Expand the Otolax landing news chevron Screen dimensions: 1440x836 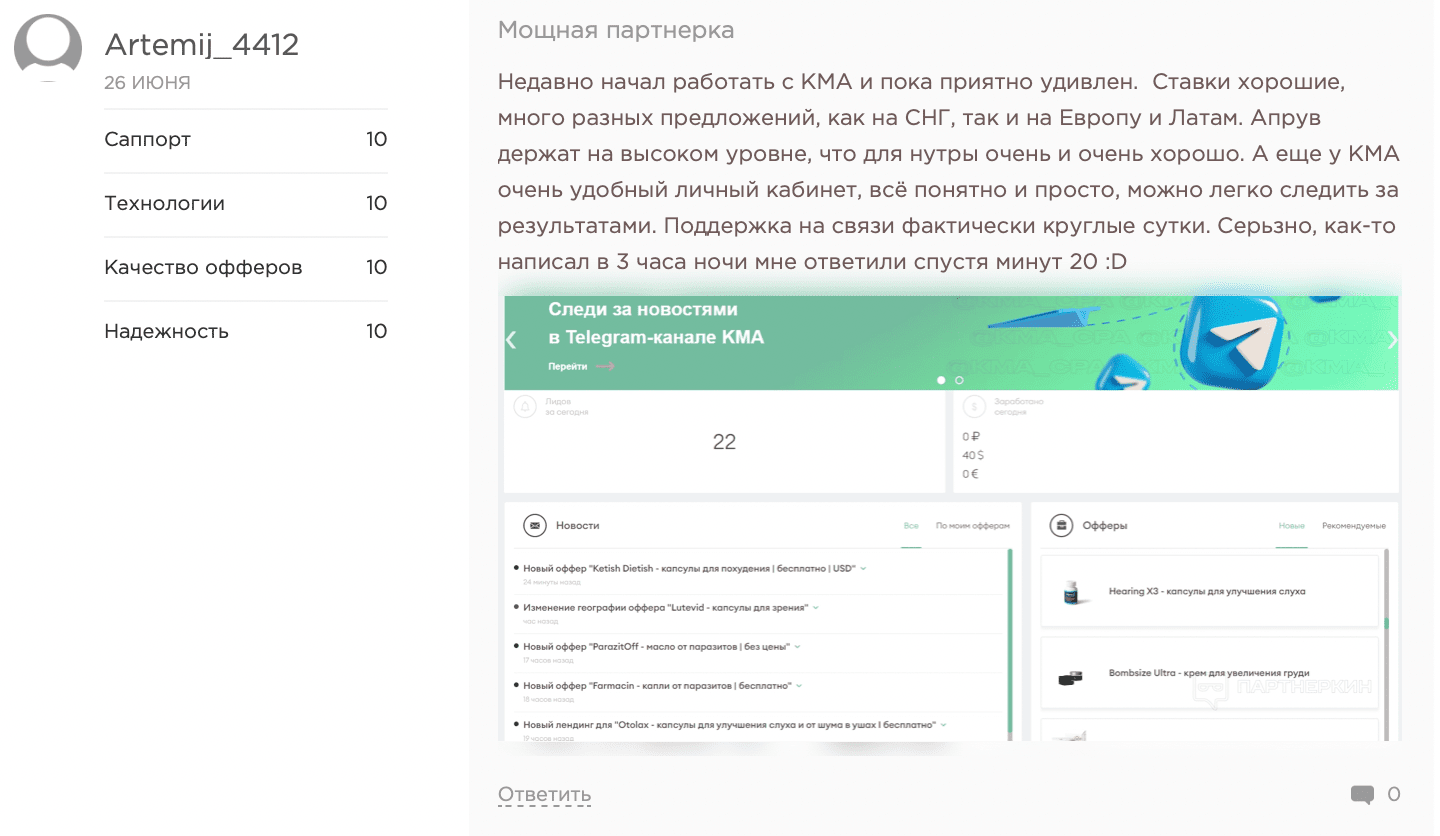(x=943, y=724)
